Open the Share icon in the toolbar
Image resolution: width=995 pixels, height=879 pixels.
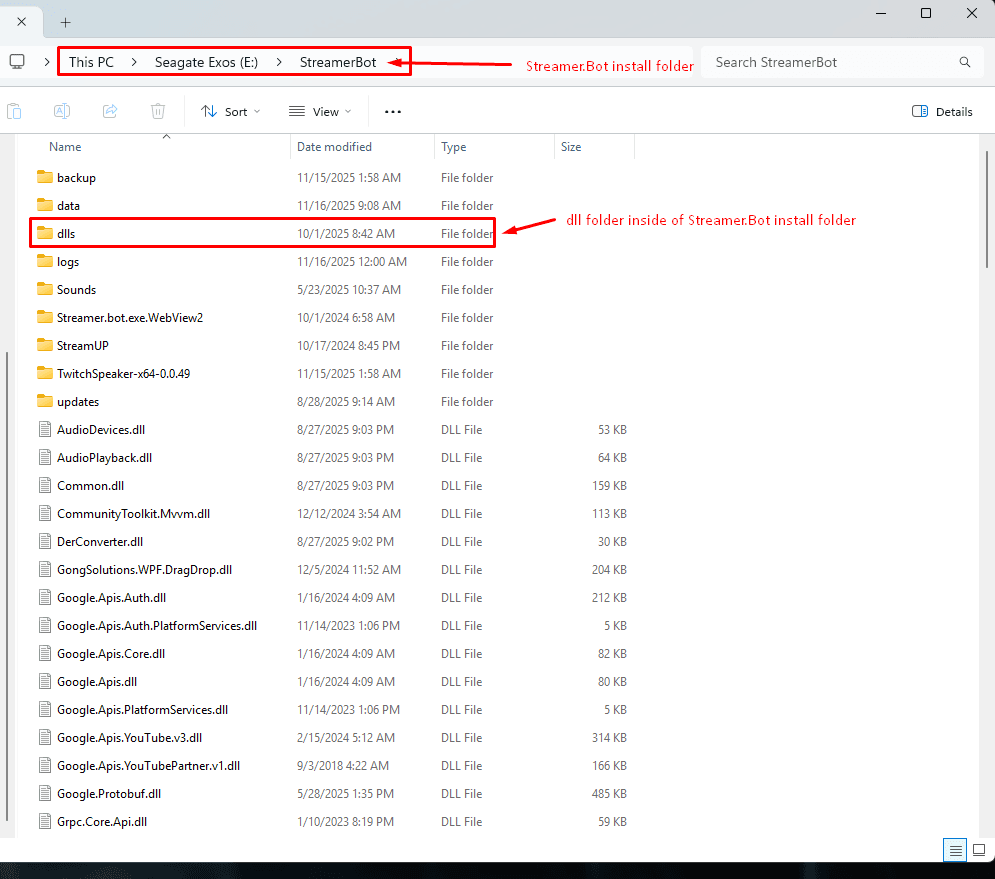pos(110,111)
